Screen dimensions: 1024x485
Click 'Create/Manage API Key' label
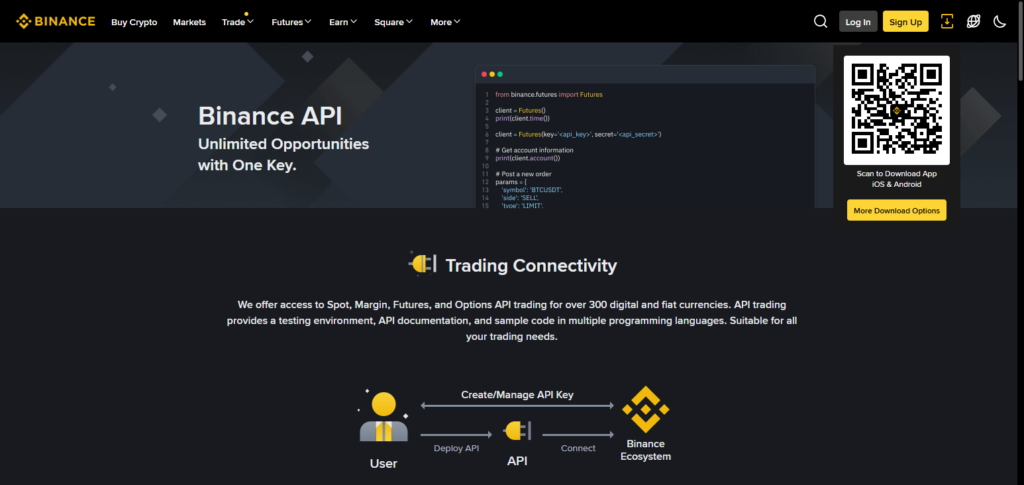pos(517,394)
